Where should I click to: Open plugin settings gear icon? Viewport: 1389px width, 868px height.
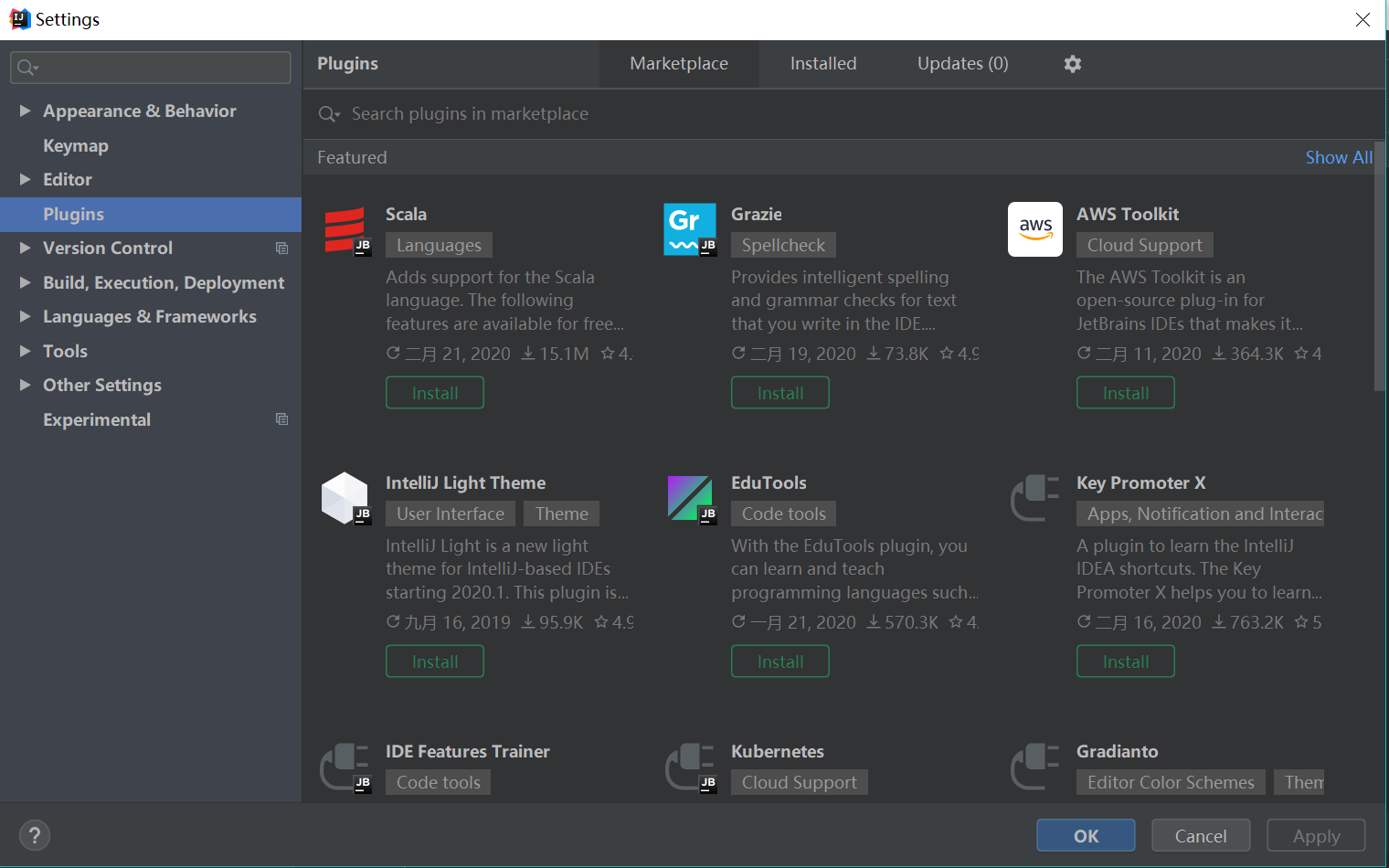point(1073,64)
